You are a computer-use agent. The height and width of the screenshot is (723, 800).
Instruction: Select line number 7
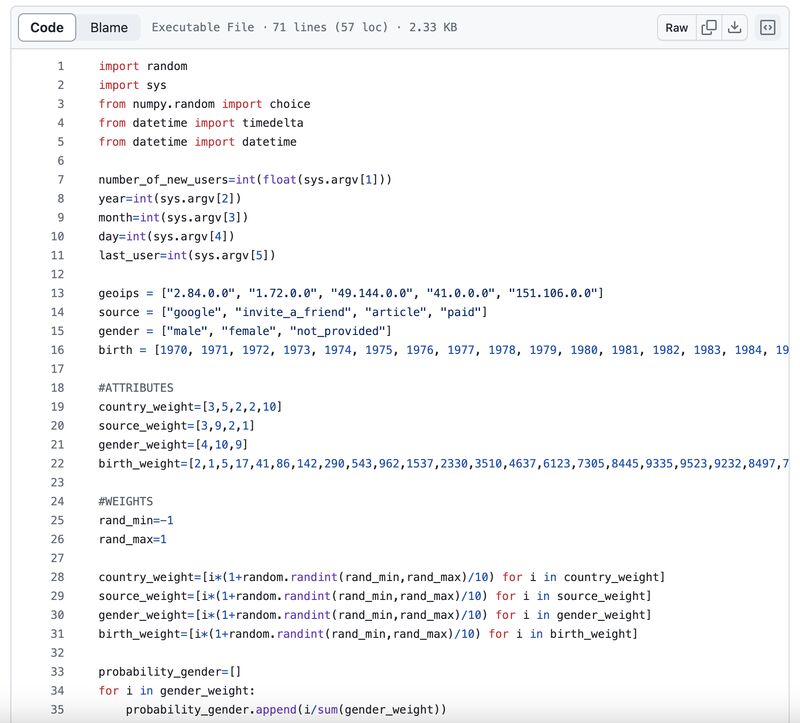click(61, 180)
